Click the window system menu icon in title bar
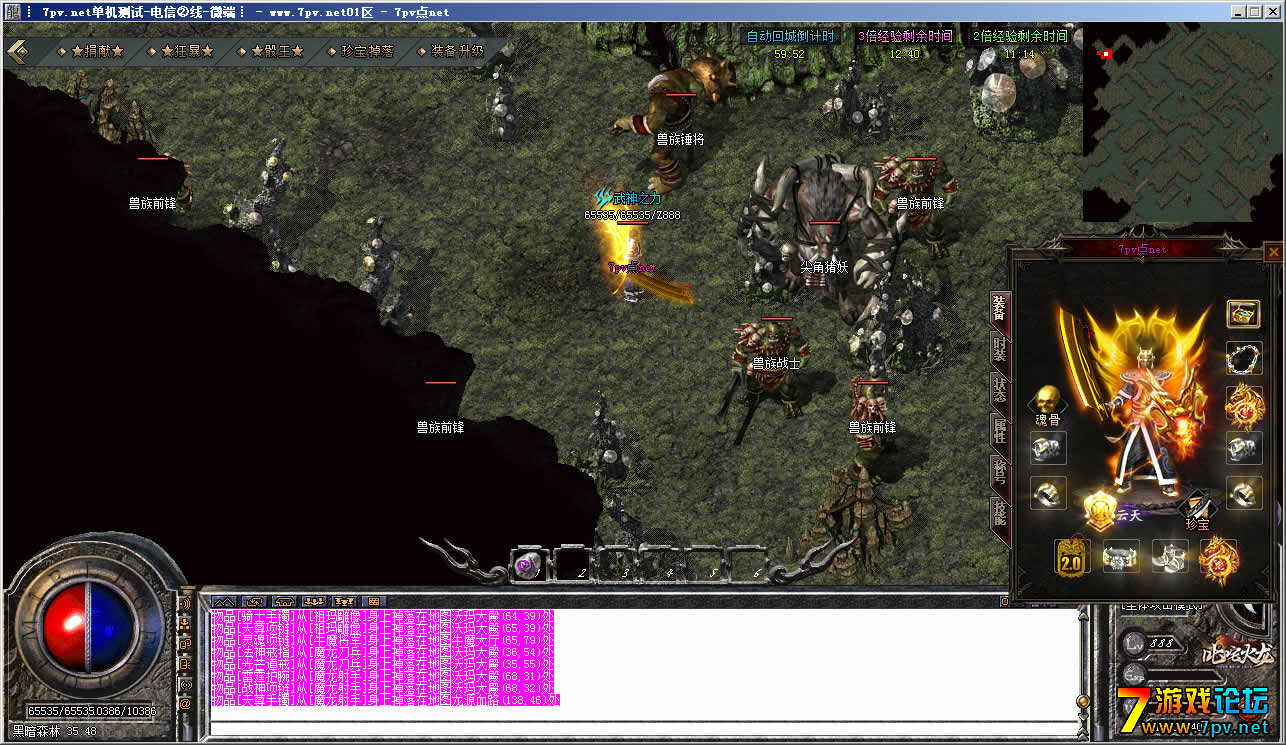The width and height of the screenshot is (1286, 745). [11, 11]
